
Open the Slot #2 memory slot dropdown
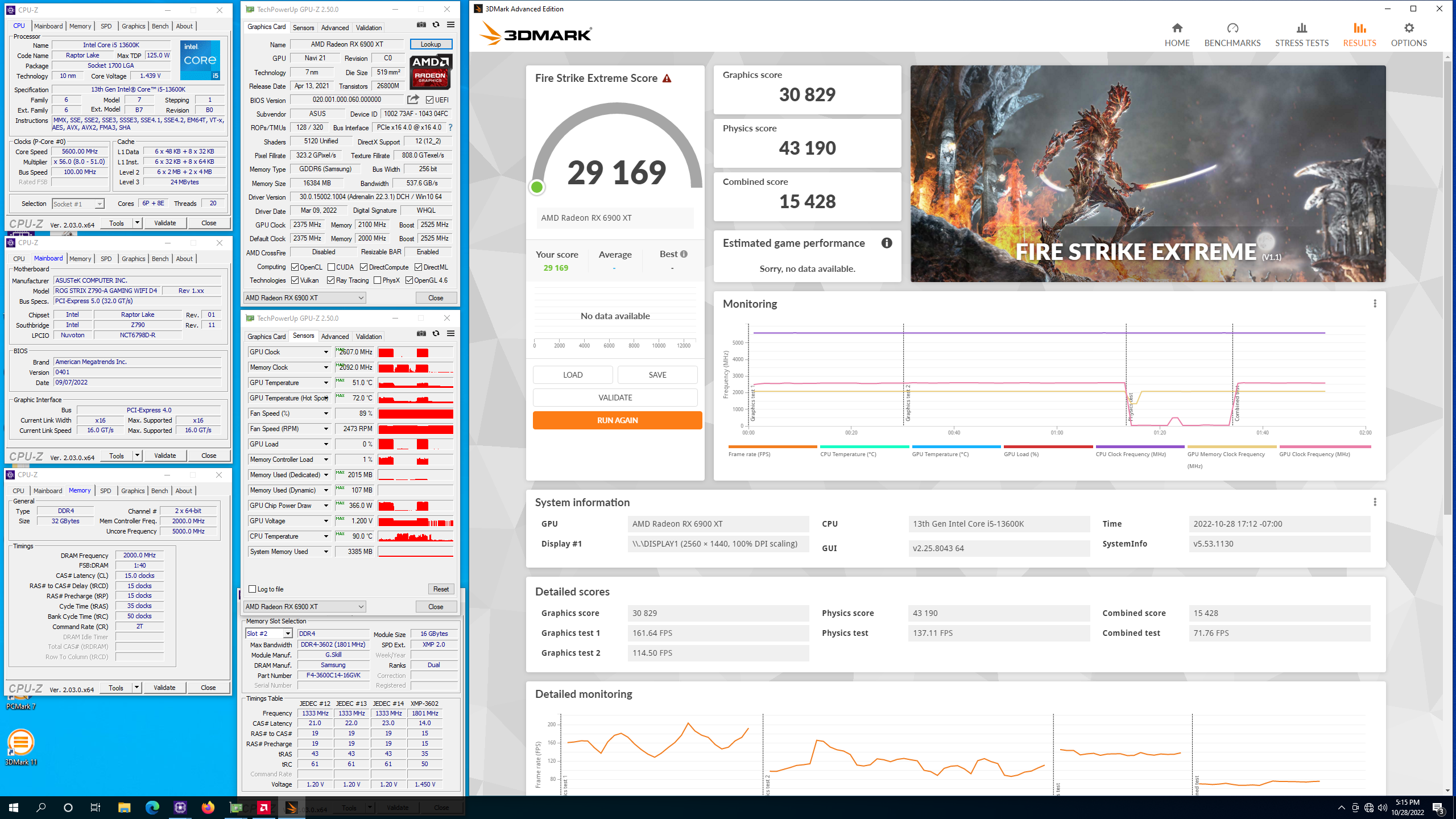tap(288, 634)
